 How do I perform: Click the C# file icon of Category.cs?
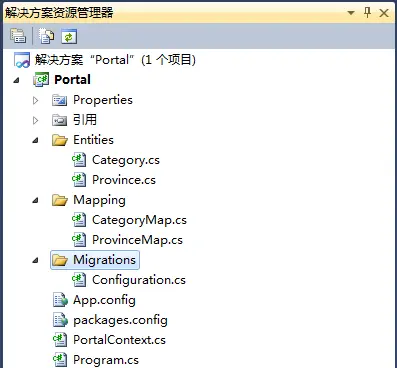[79, 160]
